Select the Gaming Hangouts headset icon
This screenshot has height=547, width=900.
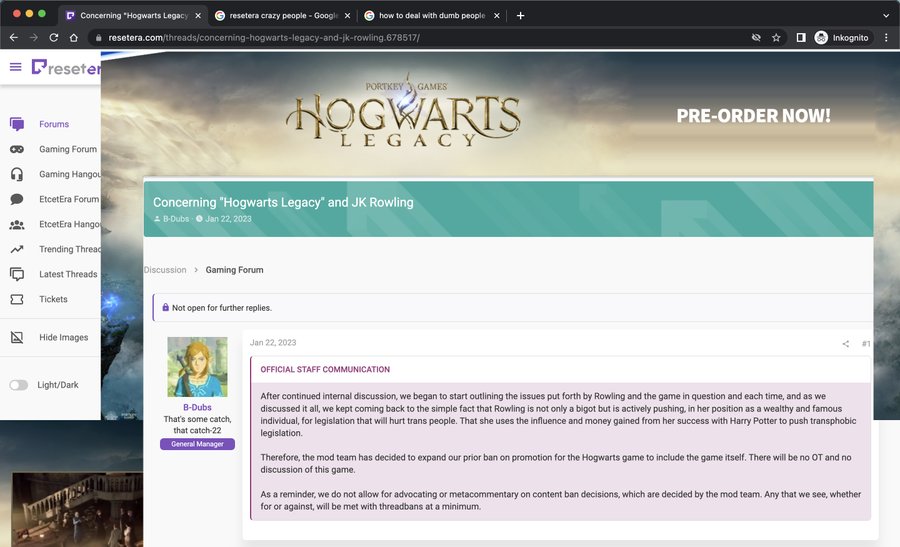tap(17, 174)
